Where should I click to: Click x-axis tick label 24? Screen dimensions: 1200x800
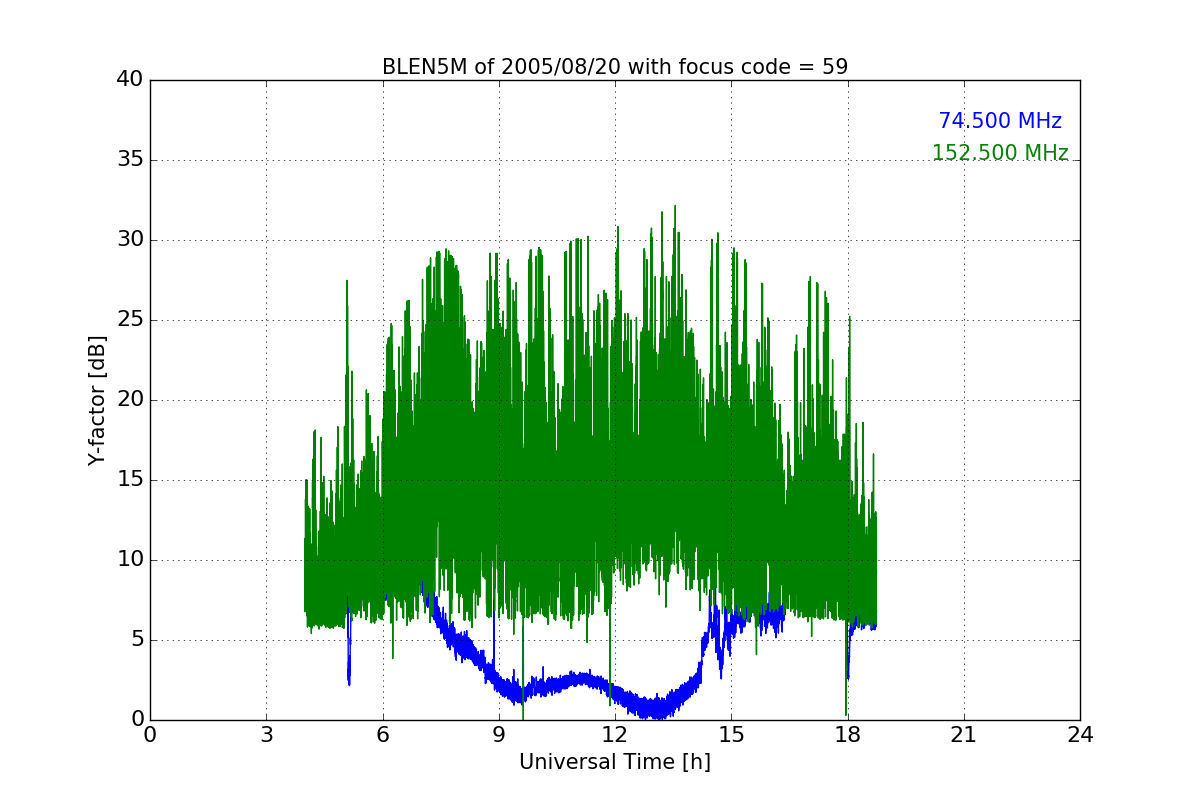tap(1080, 734)
